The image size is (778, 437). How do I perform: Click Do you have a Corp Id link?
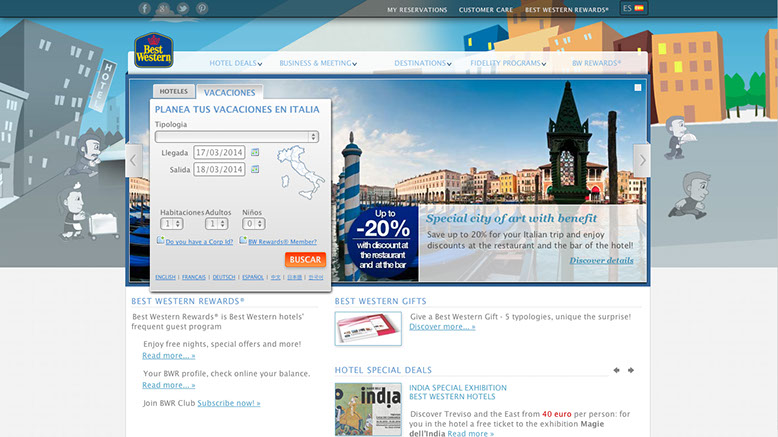pos(199,242)
